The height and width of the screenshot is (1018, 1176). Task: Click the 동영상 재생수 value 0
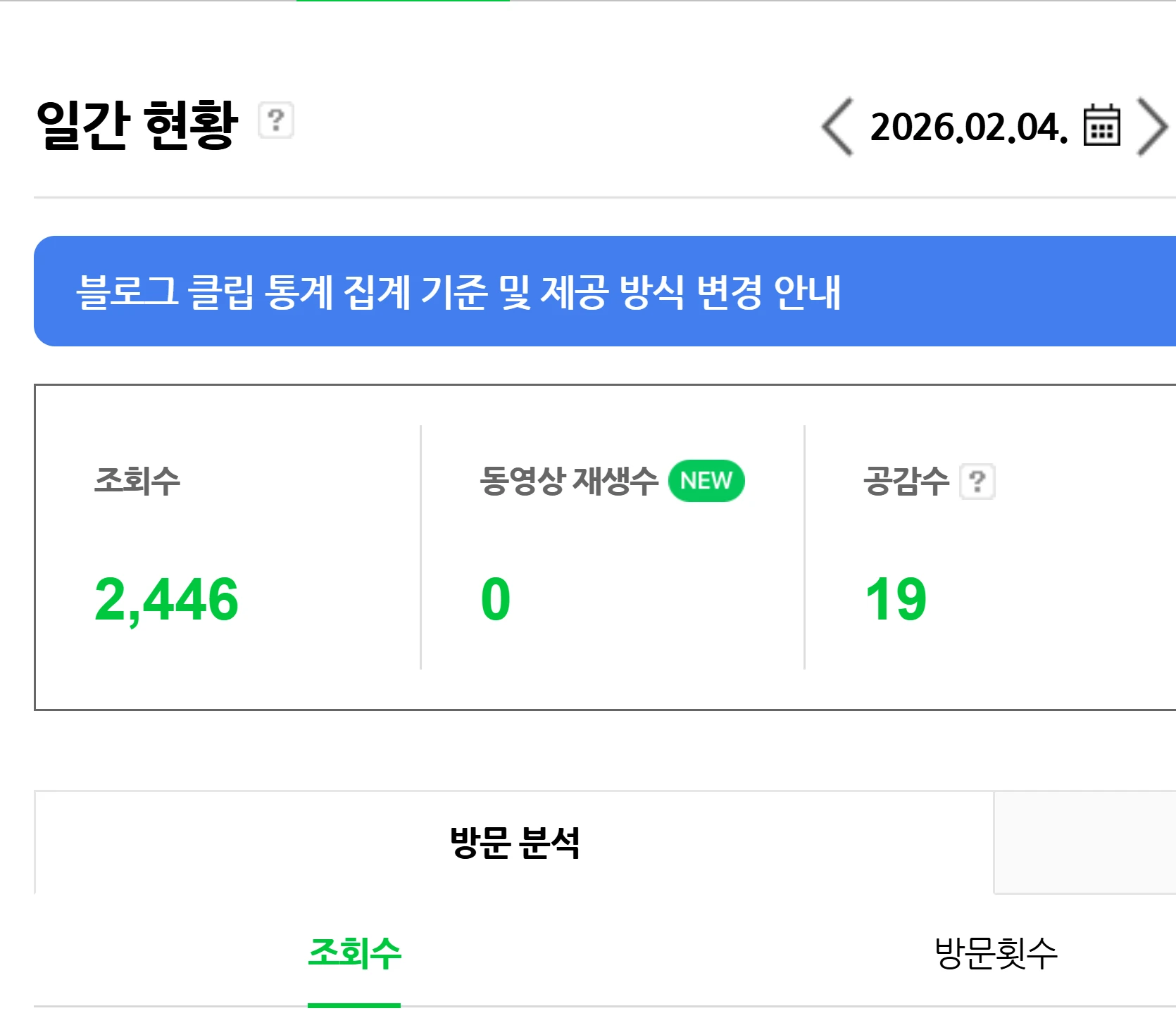coord(497,601)
